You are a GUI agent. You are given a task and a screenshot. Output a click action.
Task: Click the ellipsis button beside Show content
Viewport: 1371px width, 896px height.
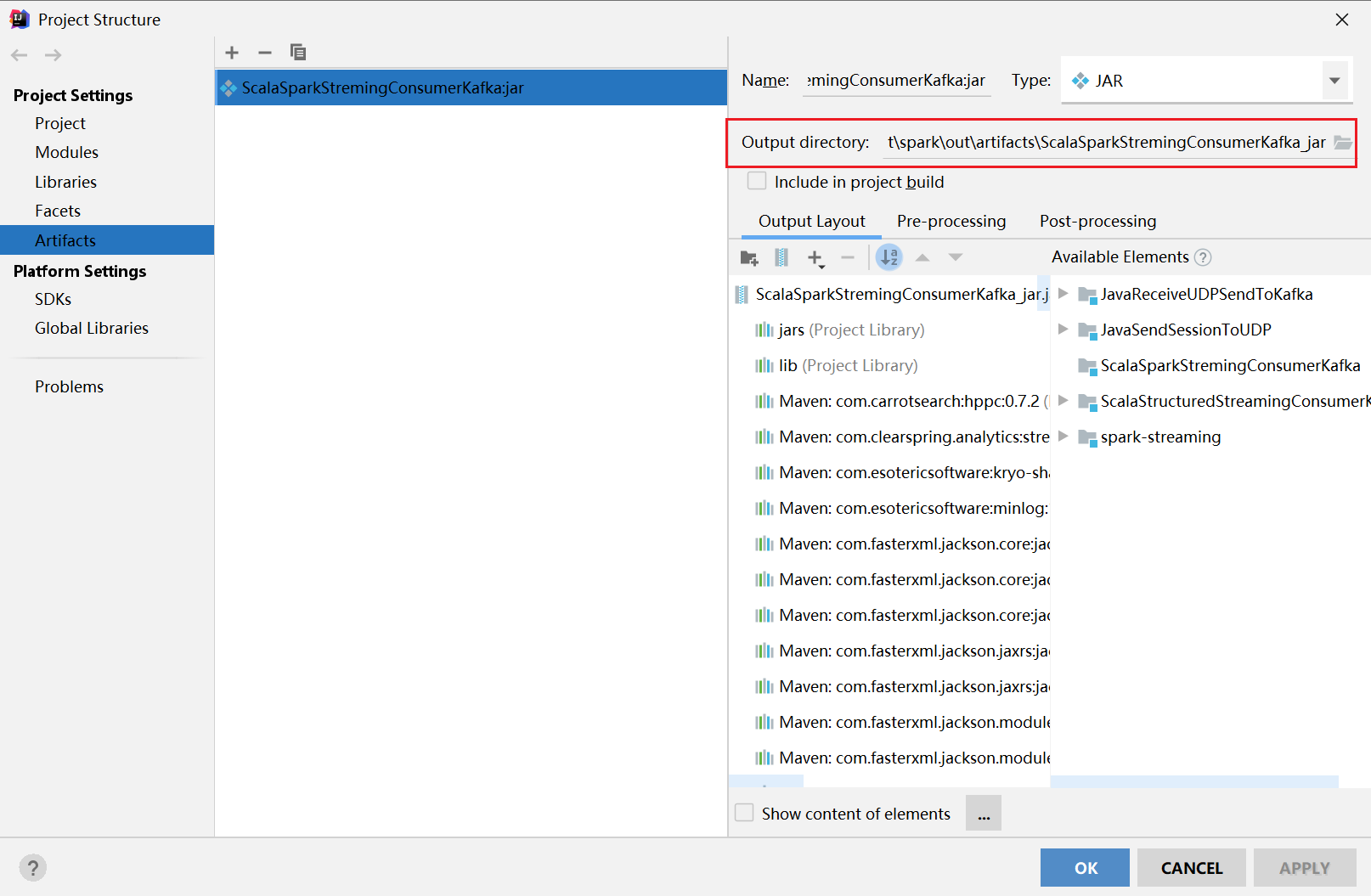pos(984,814)
